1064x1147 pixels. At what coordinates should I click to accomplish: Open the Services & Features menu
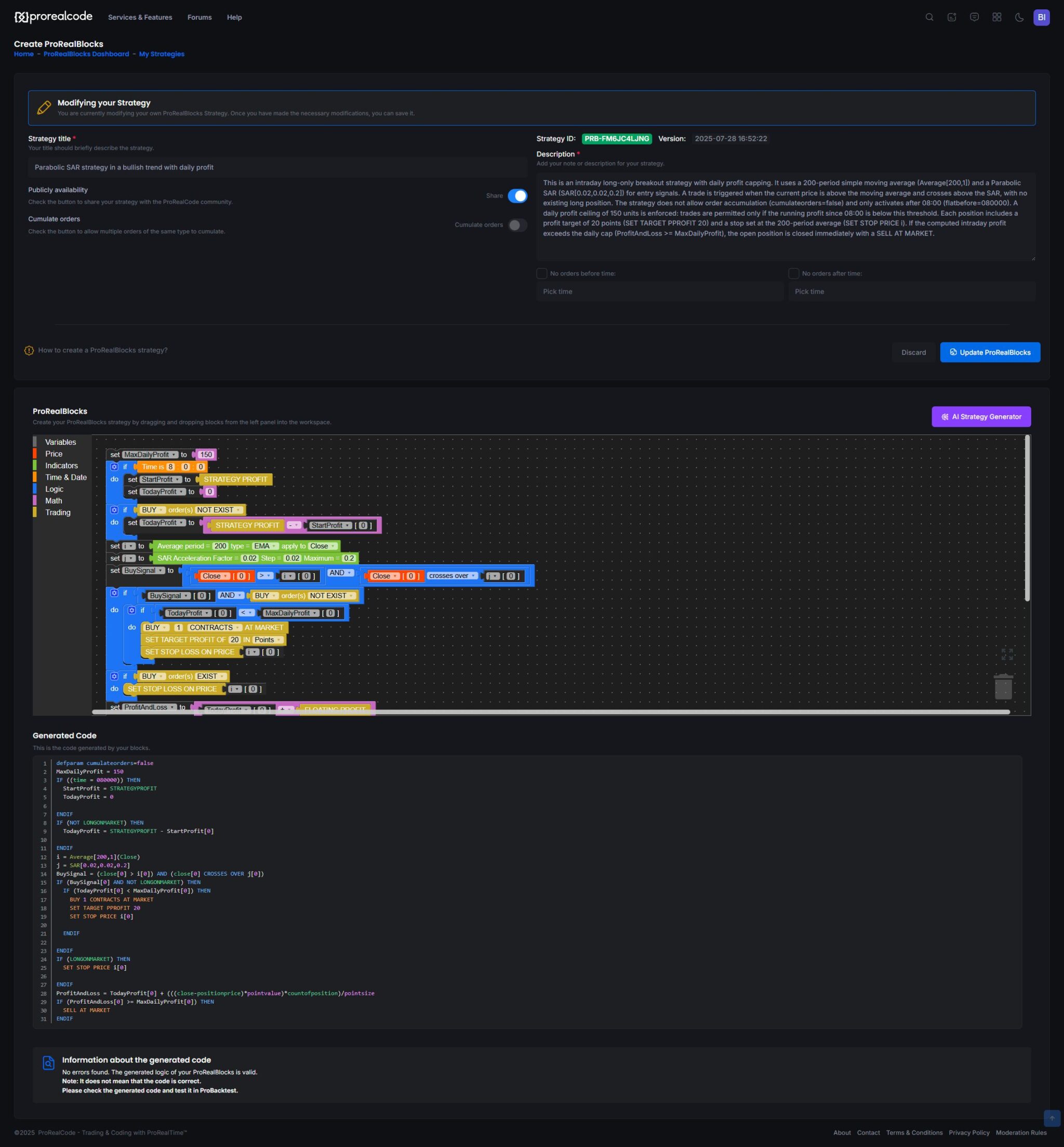(x=140, y=17)
